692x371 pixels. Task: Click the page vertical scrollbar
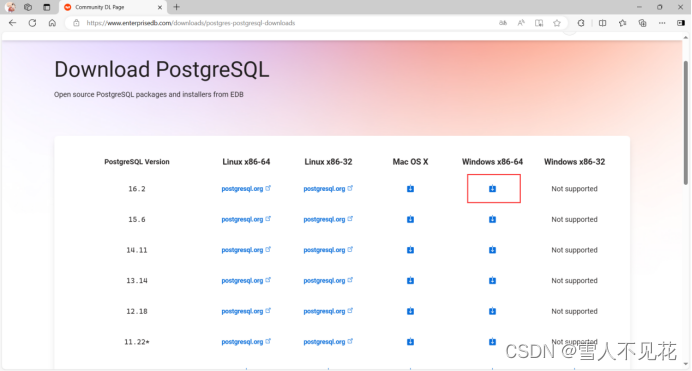(685, 123)
